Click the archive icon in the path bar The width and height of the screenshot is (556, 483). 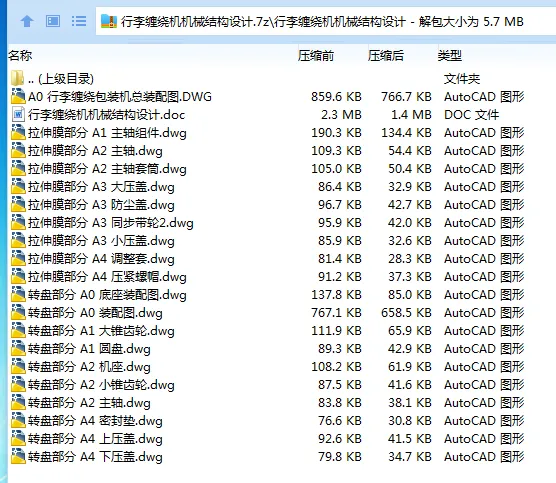coord(109,22)
